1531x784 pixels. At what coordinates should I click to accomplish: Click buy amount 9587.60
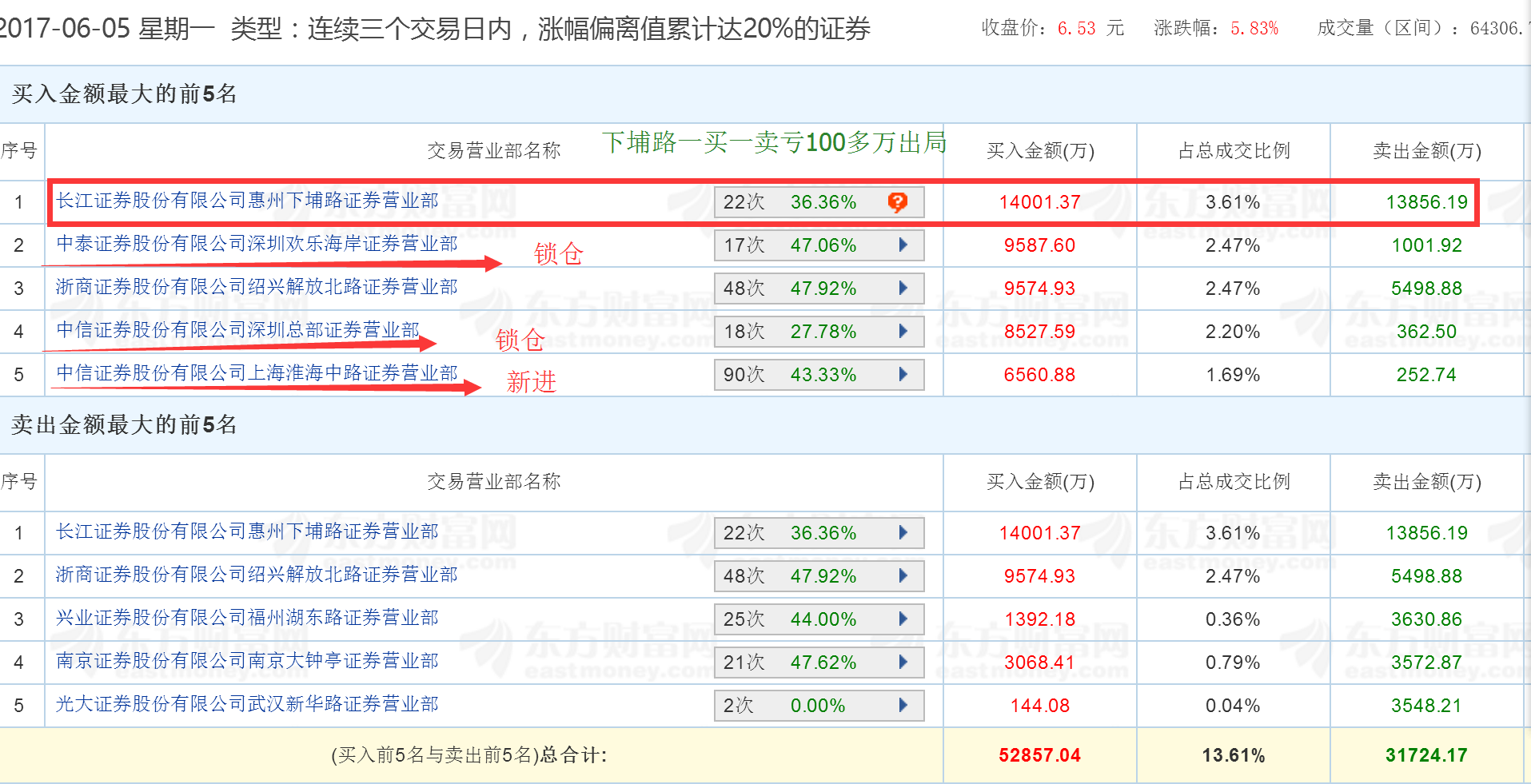tap(1039, 245)
